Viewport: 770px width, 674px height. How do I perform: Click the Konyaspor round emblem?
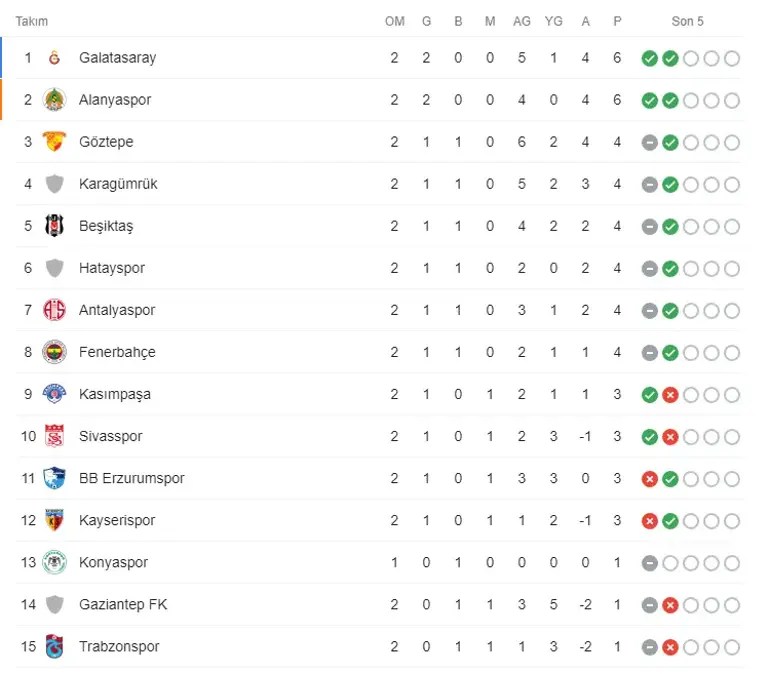point(54,562)
